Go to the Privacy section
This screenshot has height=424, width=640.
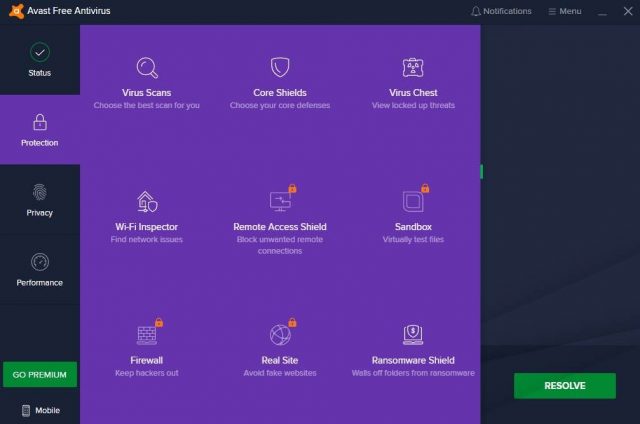[x=40, y=200]
